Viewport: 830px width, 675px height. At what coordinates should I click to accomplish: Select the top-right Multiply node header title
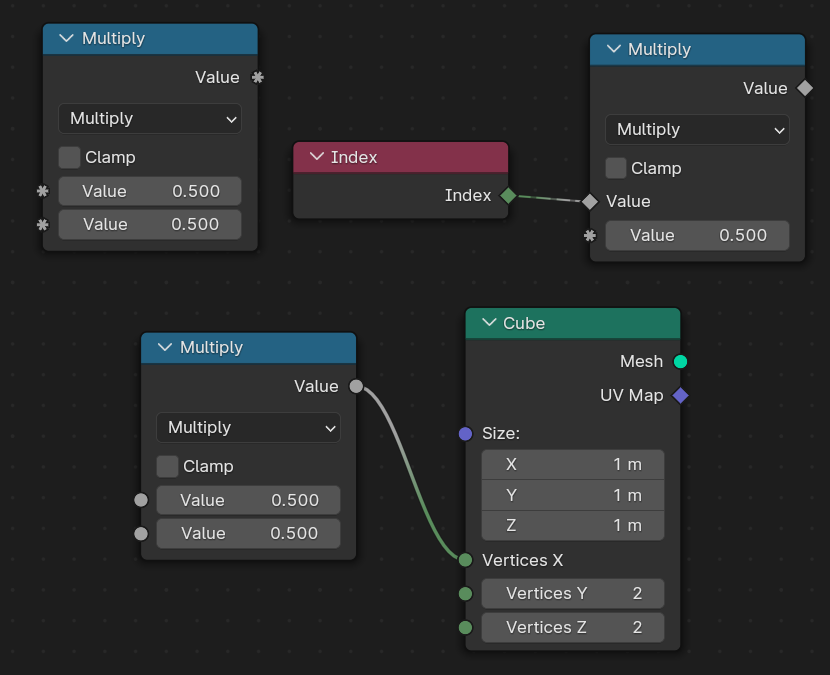pyautogui.click(x=659, y=49)
